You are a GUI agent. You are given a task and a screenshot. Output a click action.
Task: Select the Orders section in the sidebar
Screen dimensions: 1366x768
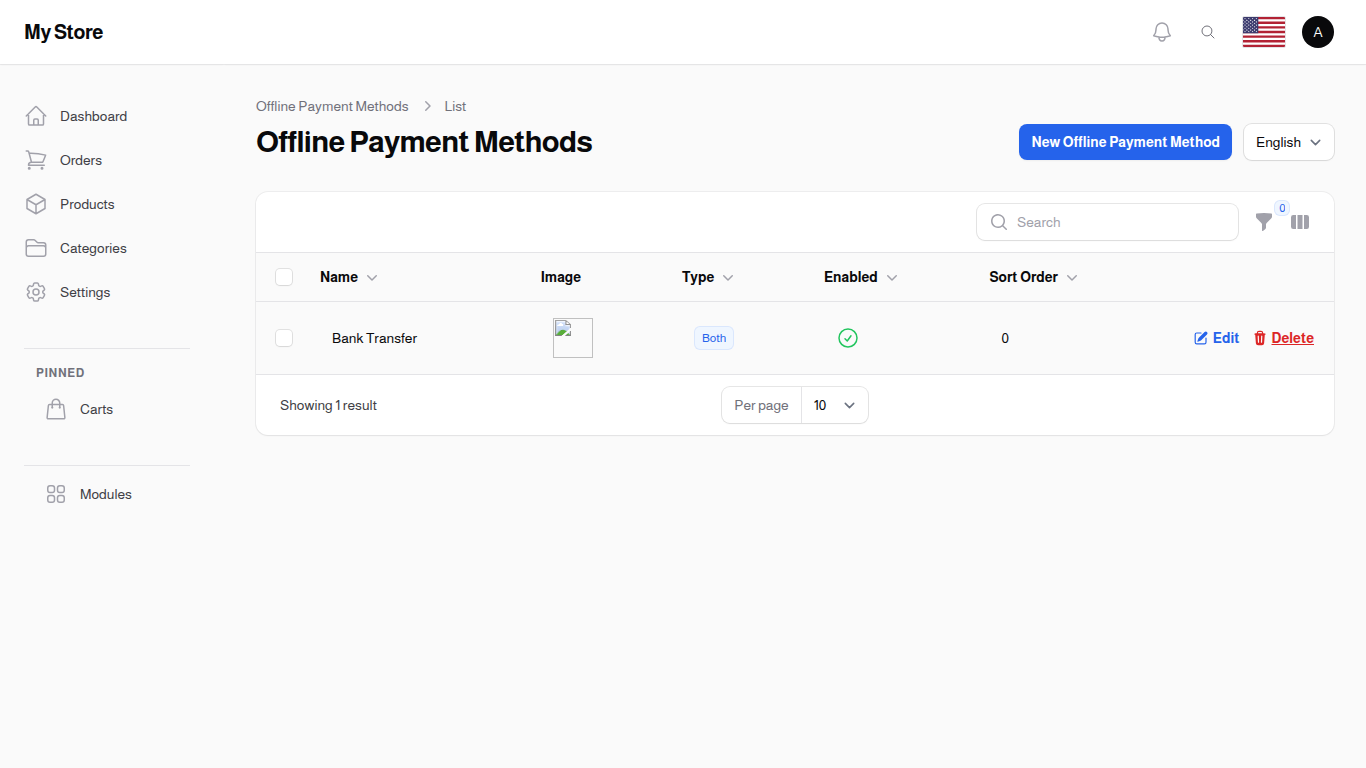coord(80,160)
